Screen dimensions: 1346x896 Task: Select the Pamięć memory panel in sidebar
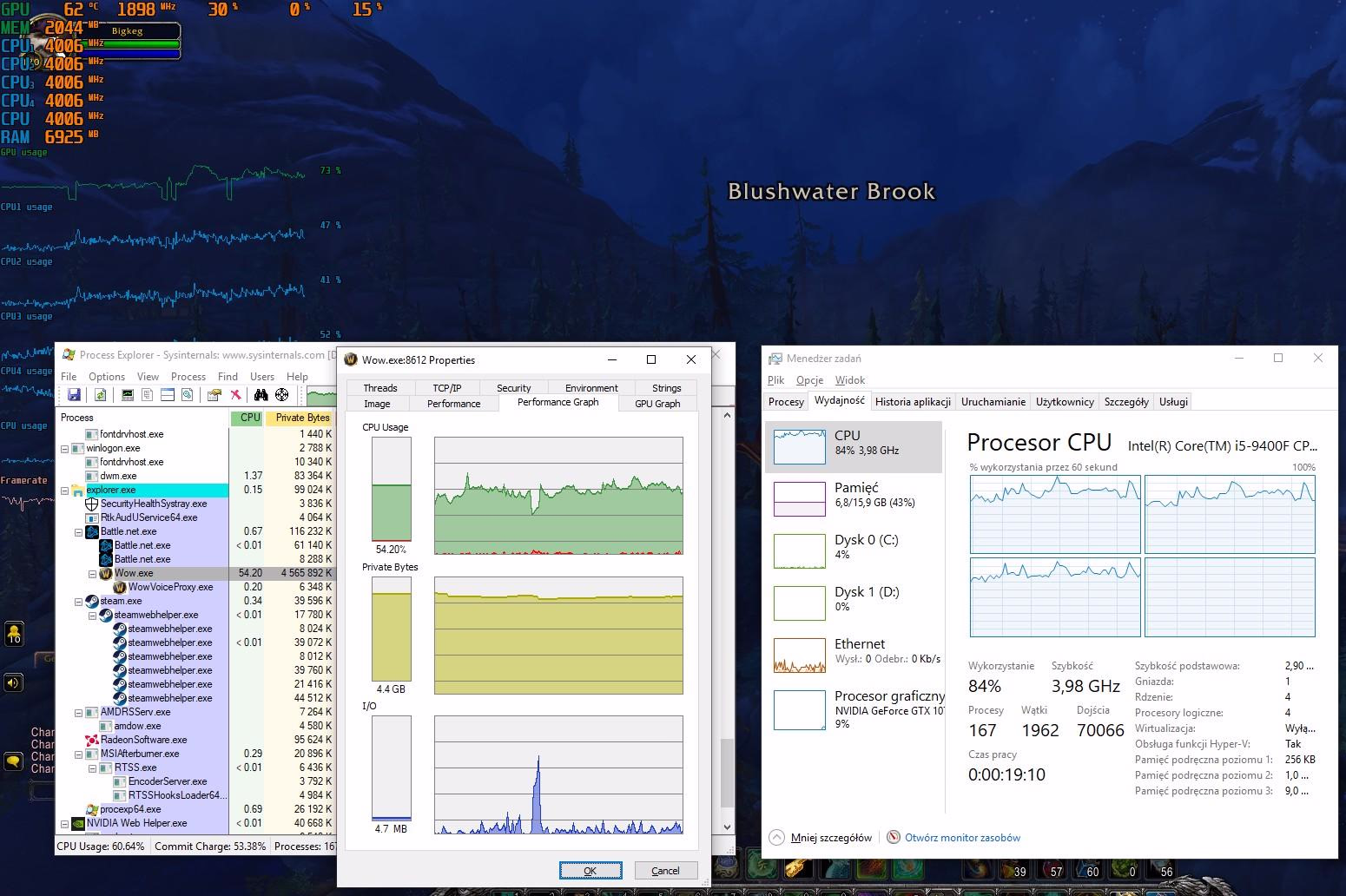coord(854,496)
